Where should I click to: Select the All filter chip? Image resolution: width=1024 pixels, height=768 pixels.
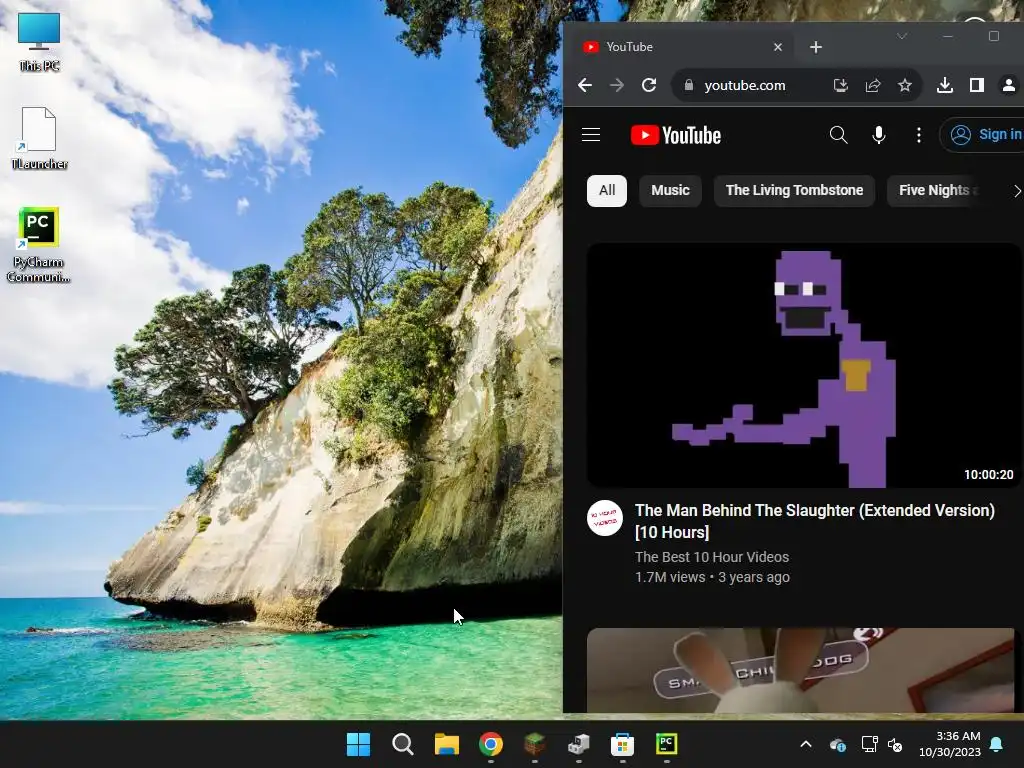coord(607,191)
